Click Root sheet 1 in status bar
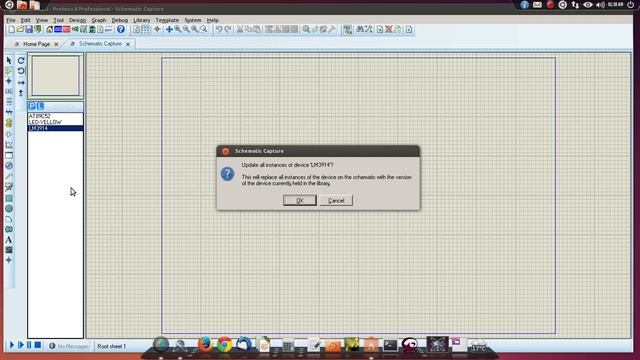Screen dimensions: 640x360 111,346
